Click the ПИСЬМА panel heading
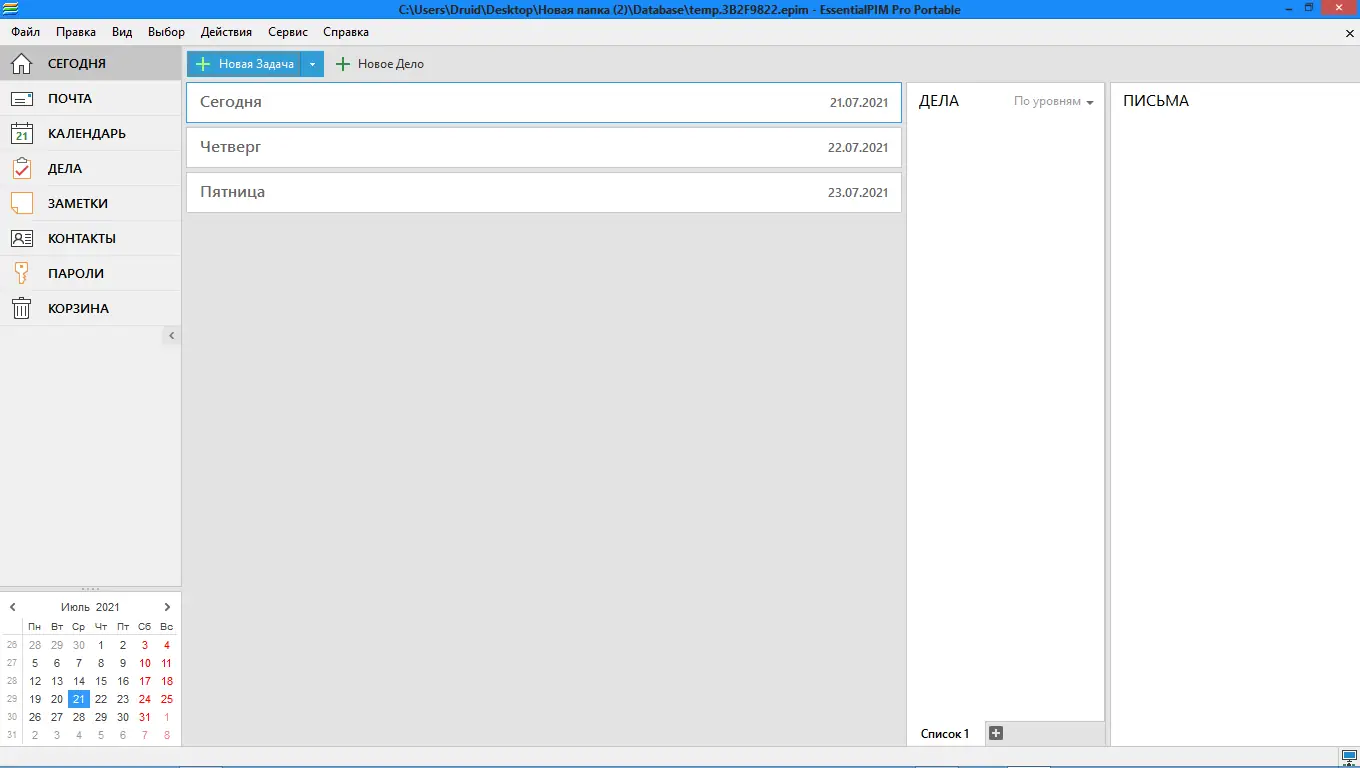1360x768 pixels. click(x=1156, y=101)
